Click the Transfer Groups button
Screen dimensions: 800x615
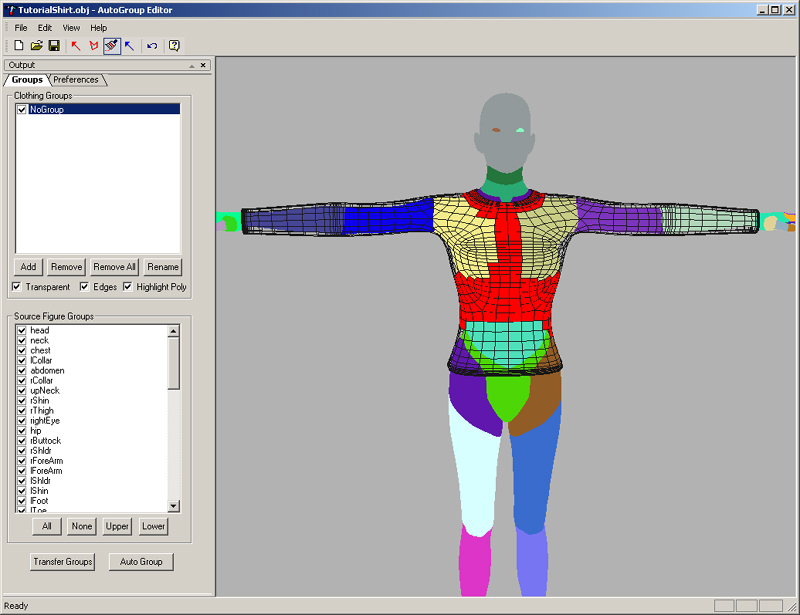click(63, 562)
